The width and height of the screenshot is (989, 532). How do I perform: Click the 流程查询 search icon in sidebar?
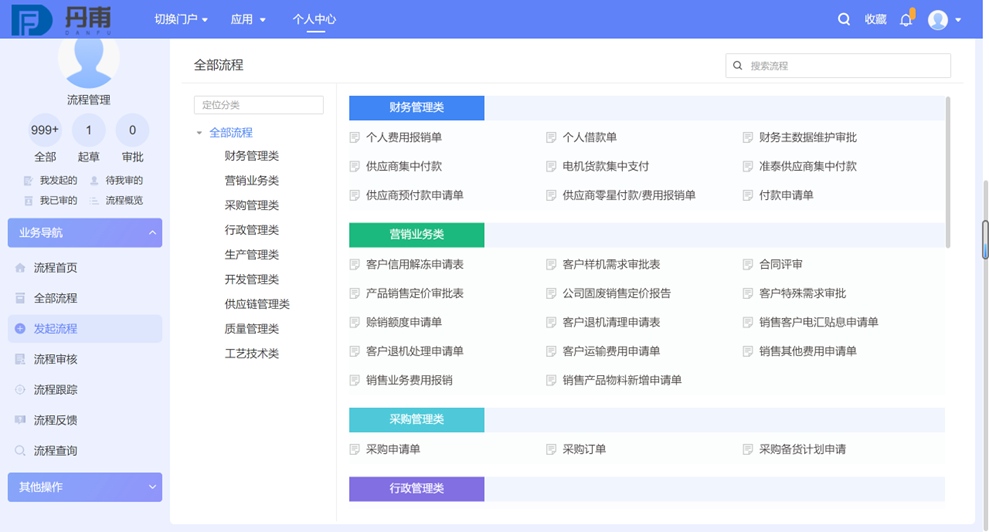pos(20,451)
